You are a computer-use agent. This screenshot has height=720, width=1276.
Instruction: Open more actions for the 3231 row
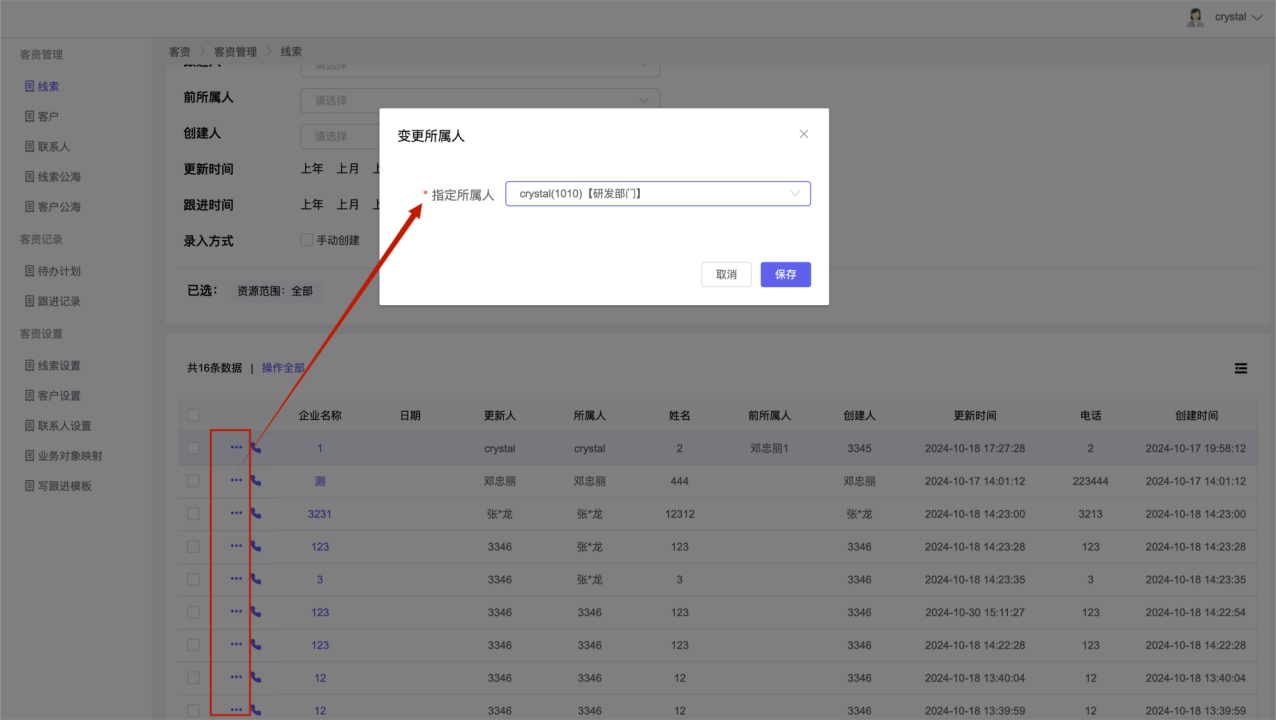[x=236, y=513]
